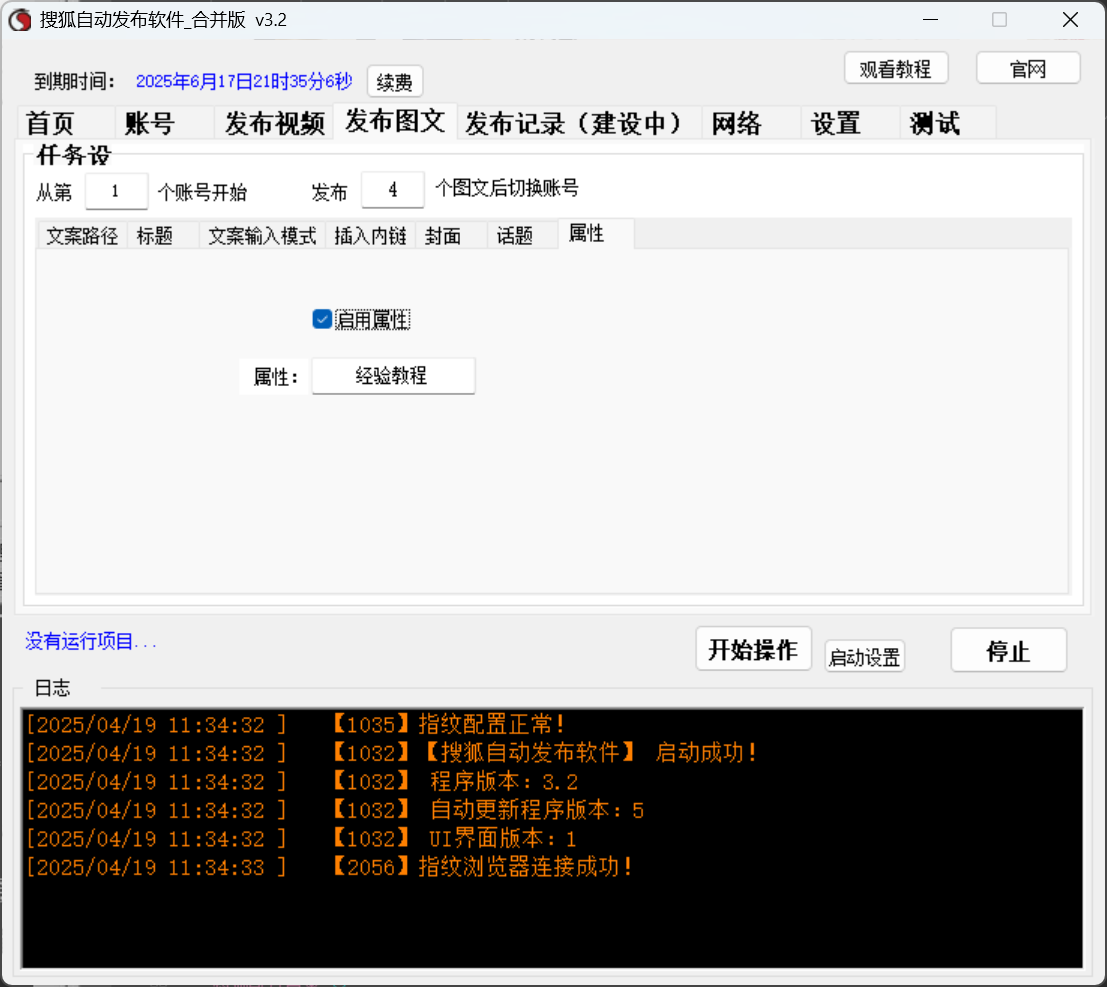Open the 发布记录（建设中）tab
The image size is (1107, 987).
coord(580,123)
